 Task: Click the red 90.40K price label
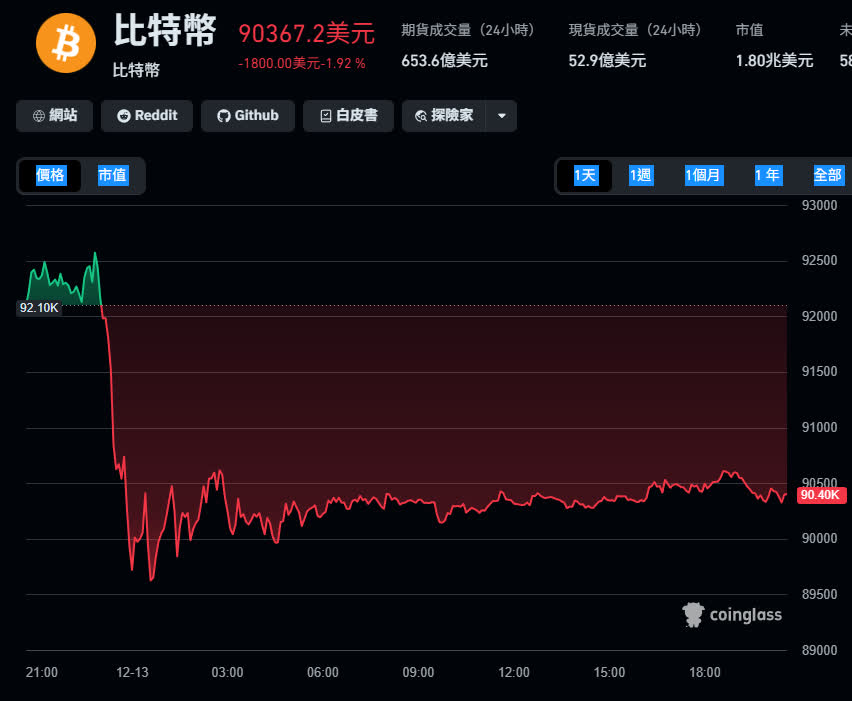(819, 495)
